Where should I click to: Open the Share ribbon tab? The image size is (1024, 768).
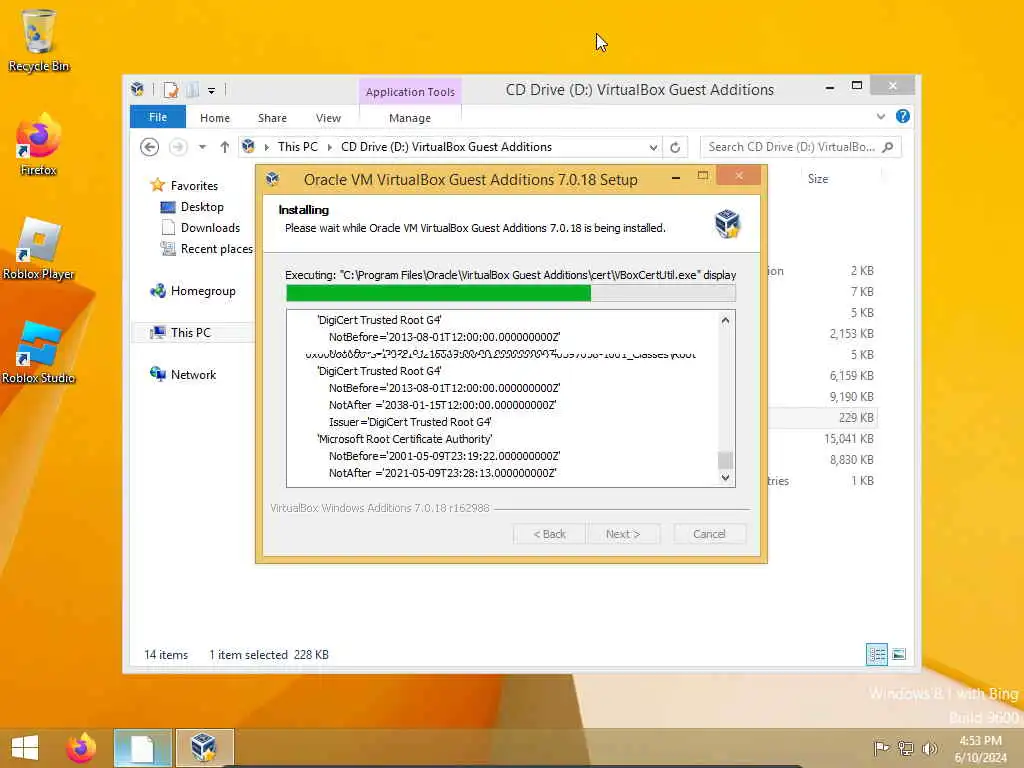(x=272, y=118)
